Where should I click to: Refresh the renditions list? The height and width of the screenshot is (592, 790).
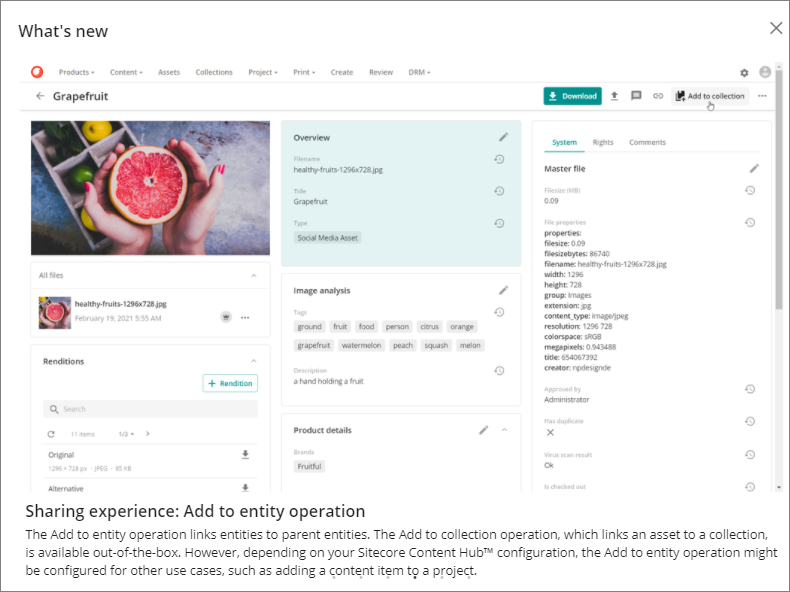tap(51, 434)
